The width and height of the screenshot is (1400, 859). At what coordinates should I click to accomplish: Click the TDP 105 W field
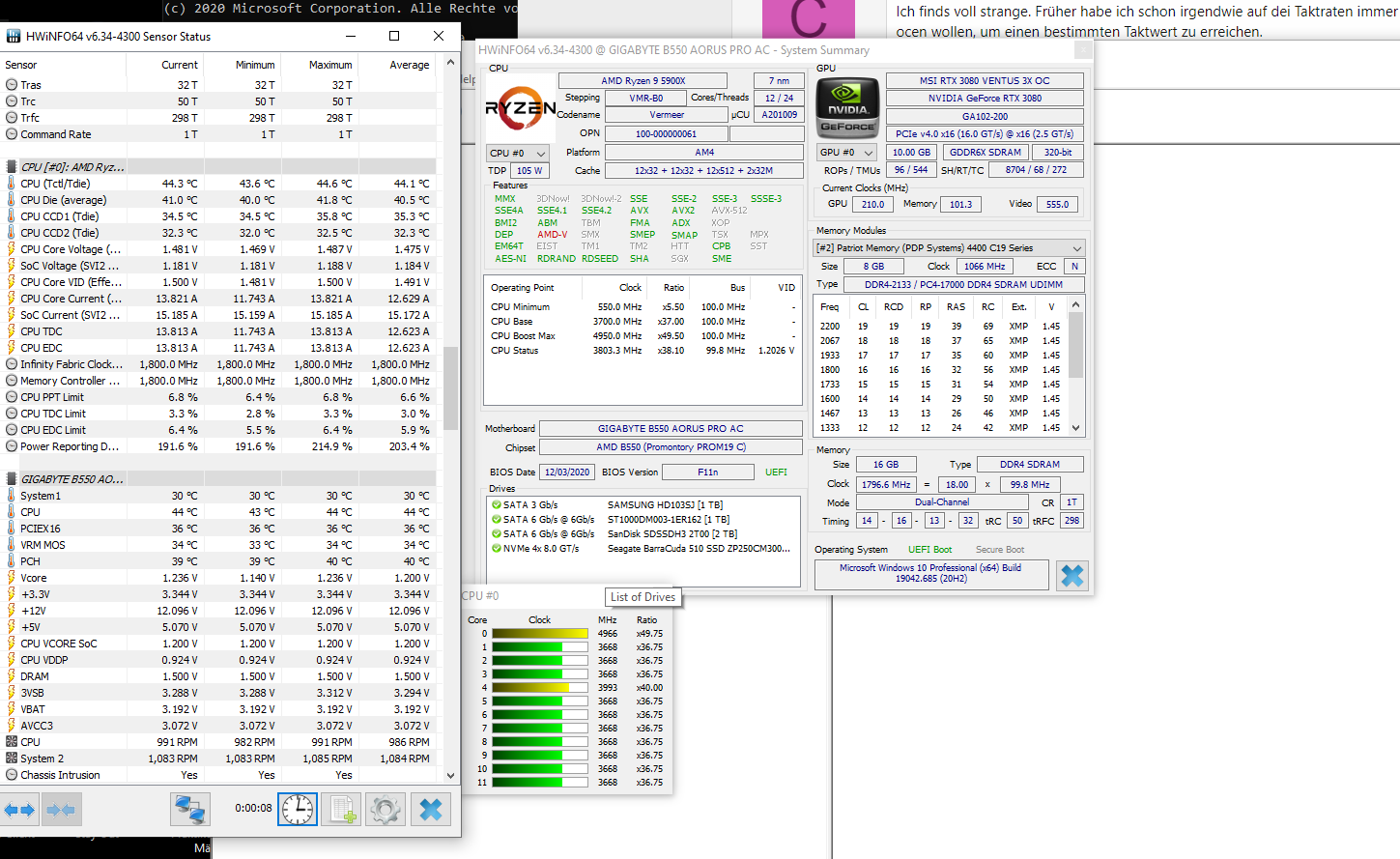point(529,170)
